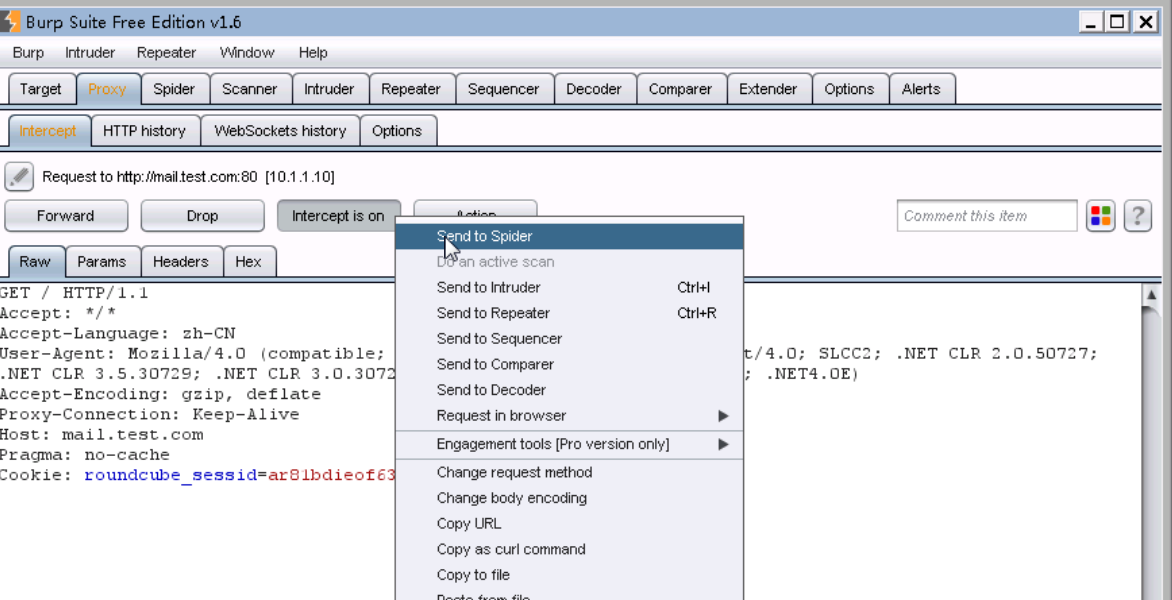Switch to the Headers view tab

[x=180, y=262]
